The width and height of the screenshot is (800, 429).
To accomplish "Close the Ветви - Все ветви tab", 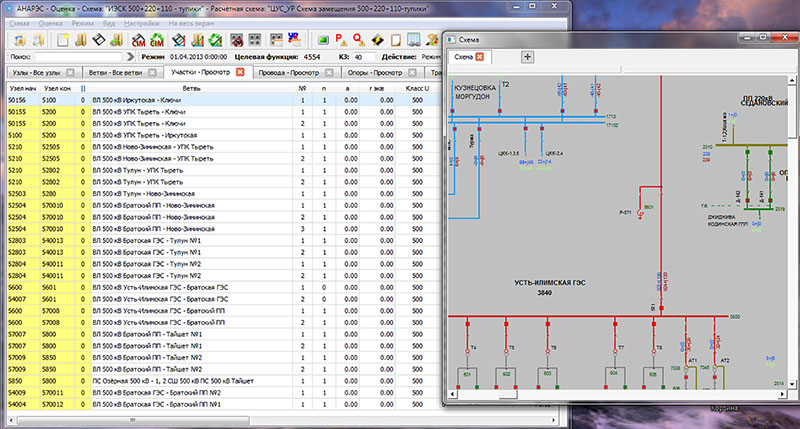I will pos(152,73).
